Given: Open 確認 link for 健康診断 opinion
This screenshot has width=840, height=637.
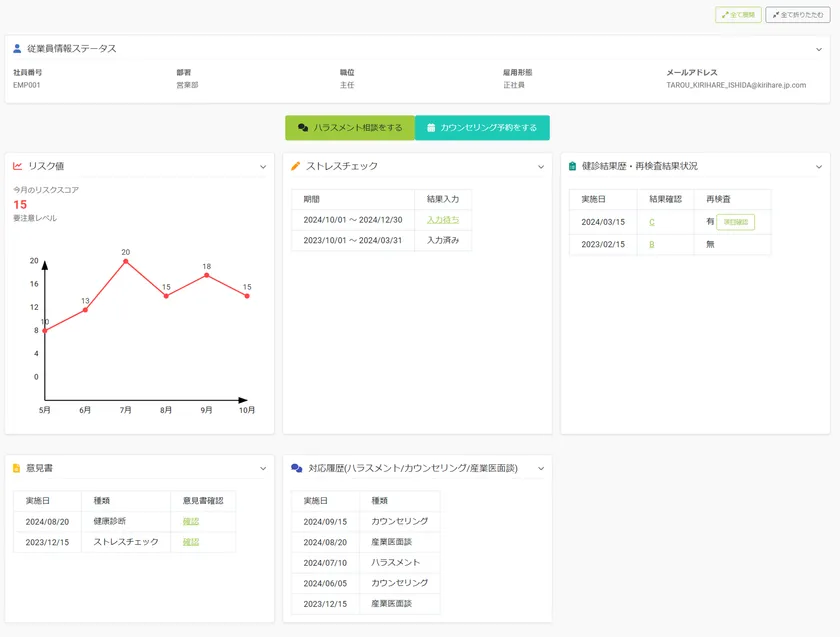Looking at the screenshot, I should [191, 521].
